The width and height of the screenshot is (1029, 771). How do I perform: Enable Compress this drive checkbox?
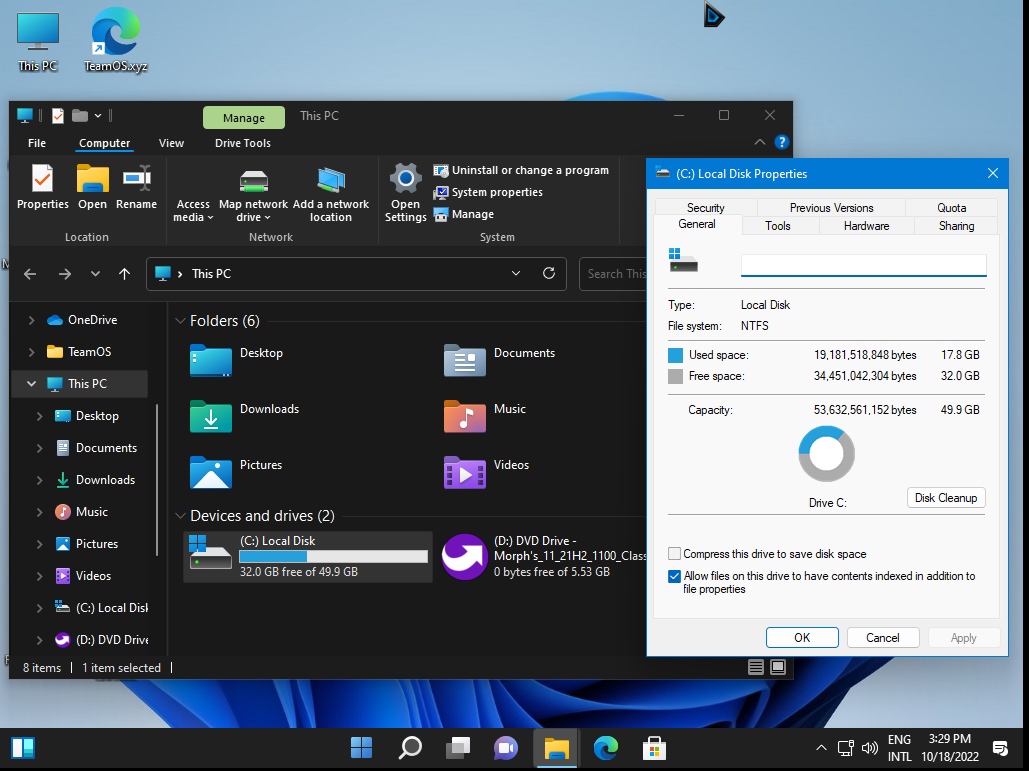675,554
